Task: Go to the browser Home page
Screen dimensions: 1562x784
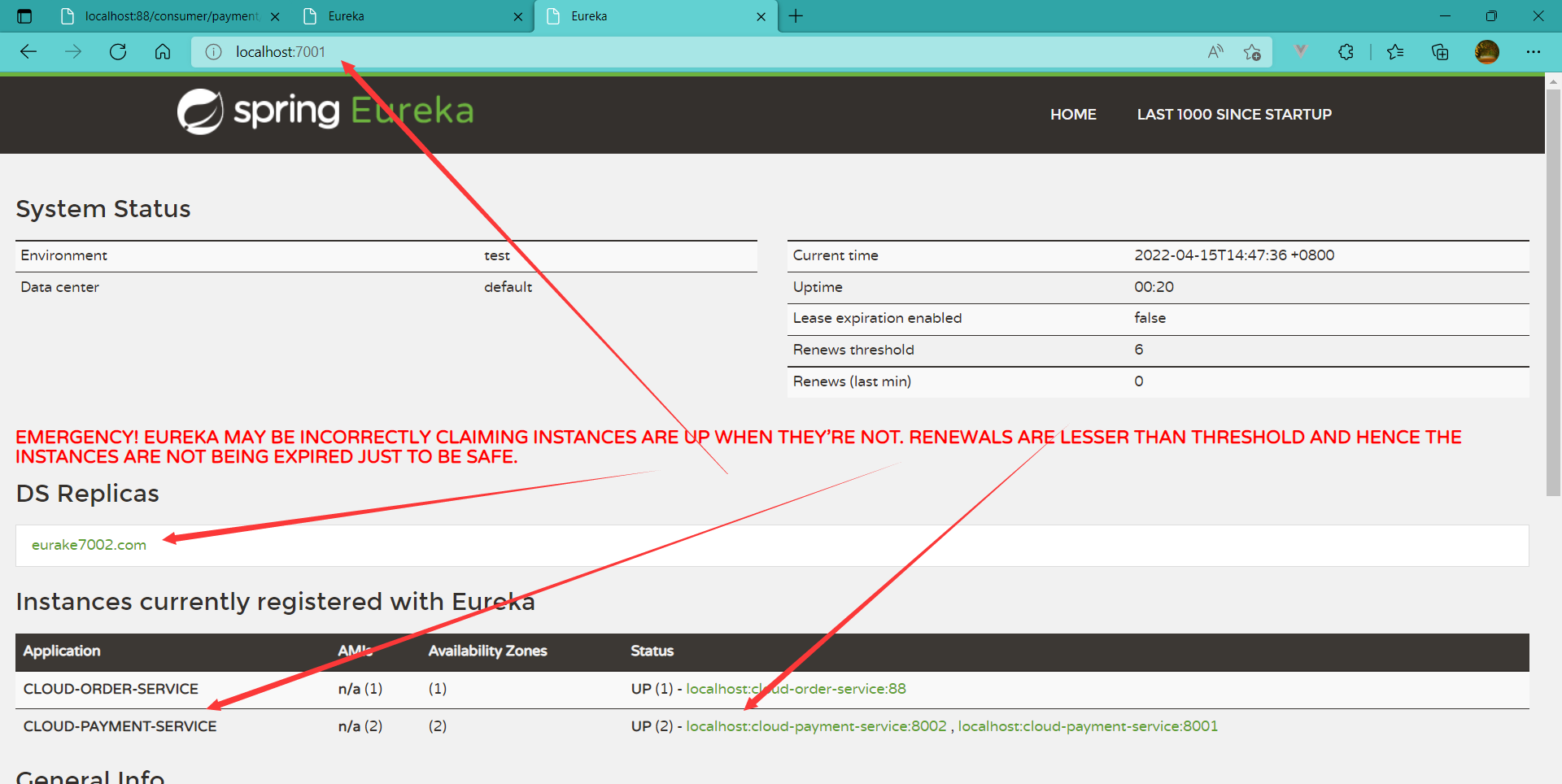Action: 163,52
